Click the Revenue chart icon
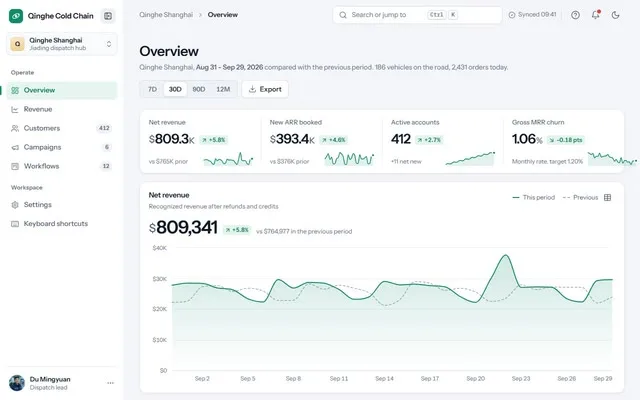Image resolution: width=640 pixels, height=400 pixels. [x=15, y=109]
